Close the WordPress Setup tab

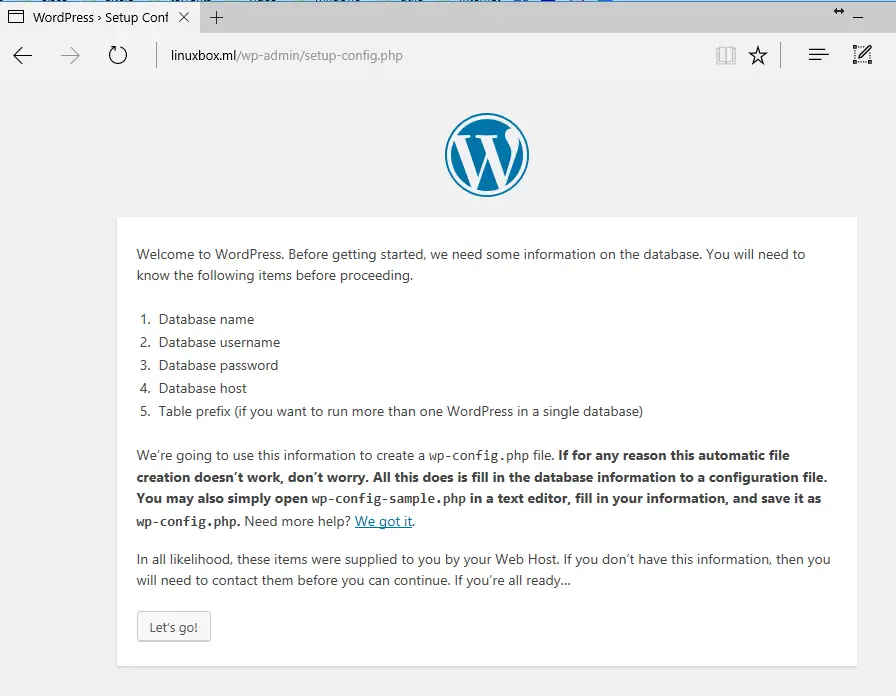coord(184,17)
